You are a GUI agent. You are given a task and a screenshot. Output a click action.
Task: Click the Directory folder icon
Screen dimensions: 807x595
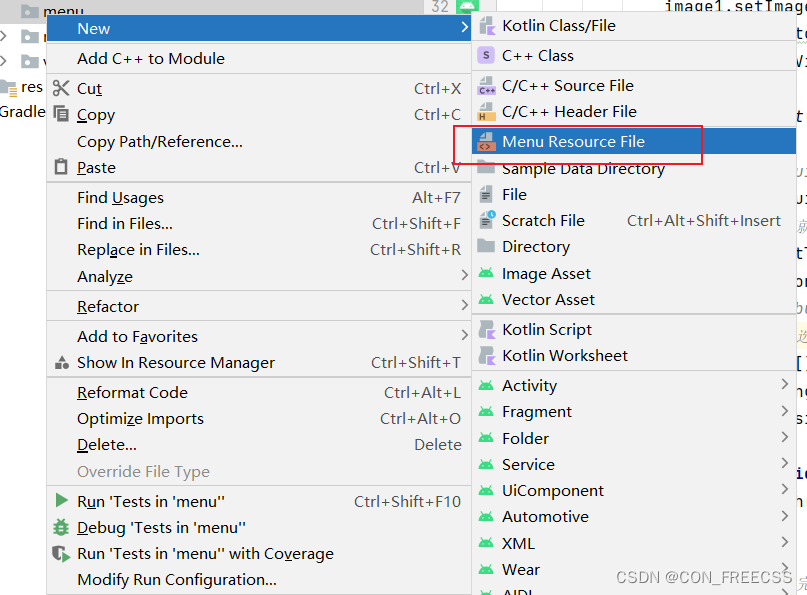coord(486,246)
